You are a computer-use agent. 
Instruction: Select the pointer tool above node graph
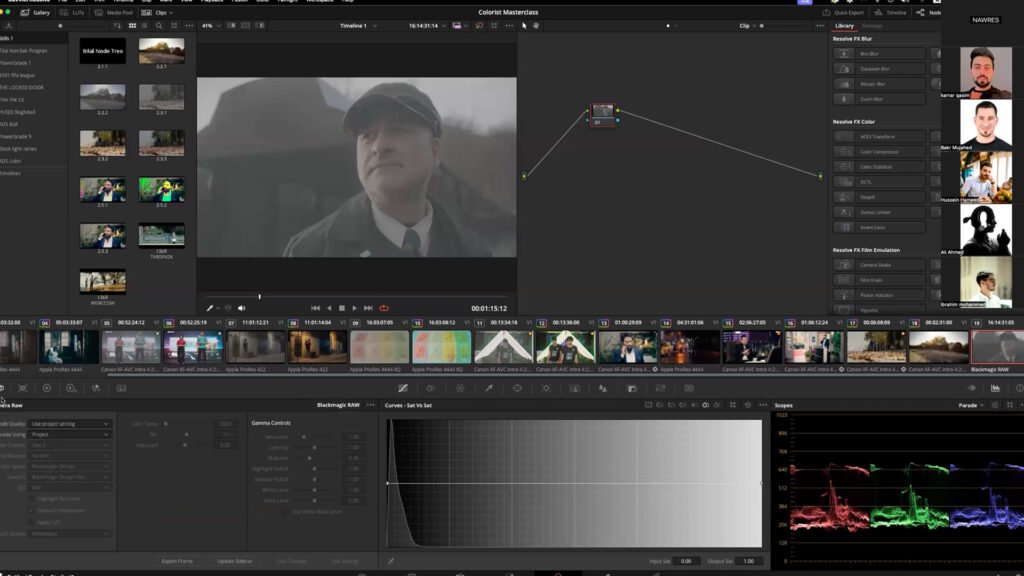[x=524, y=25]
